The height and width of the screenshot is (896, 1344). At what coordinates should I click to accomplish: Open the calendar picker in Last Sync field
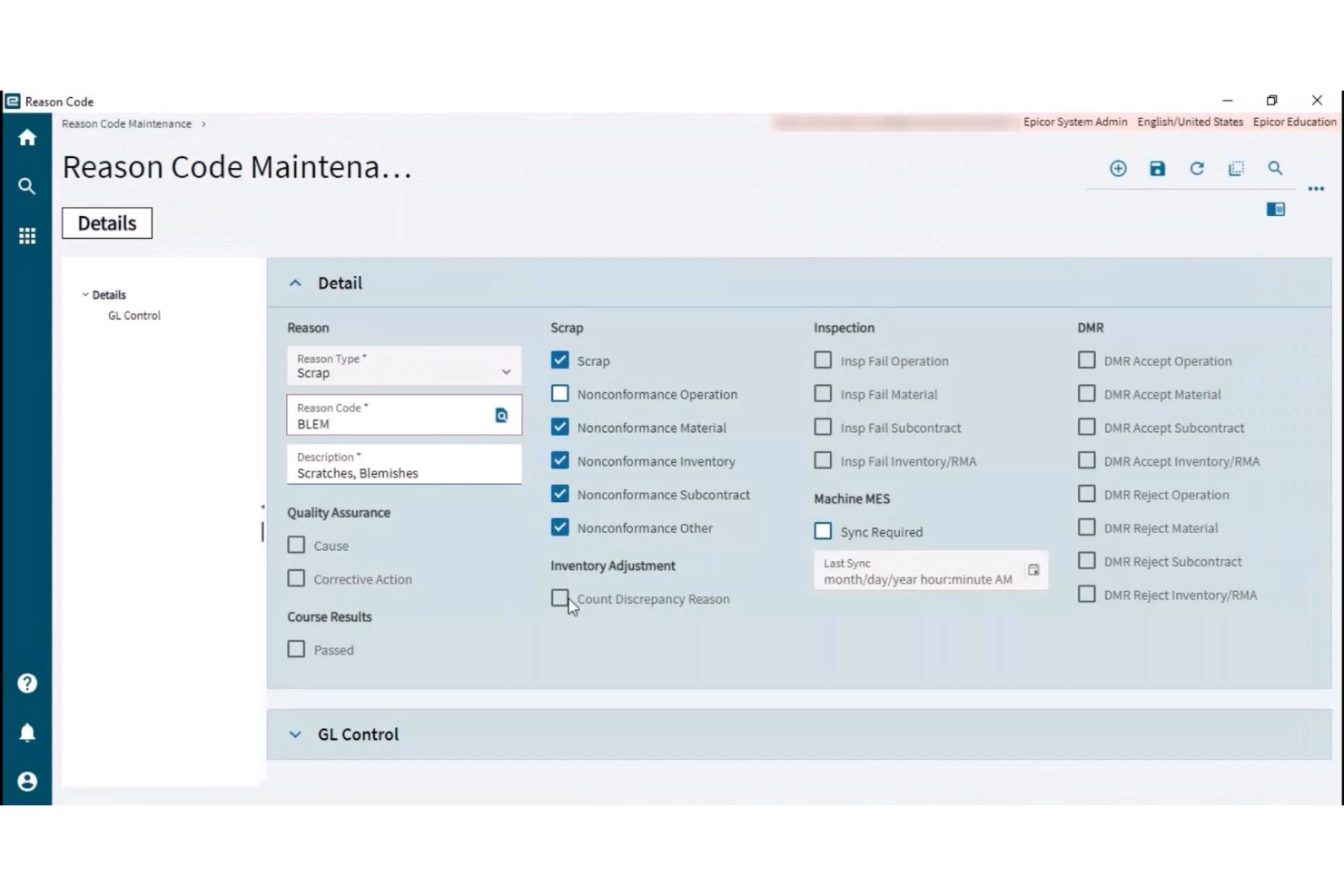click(x=1033, y=570)
